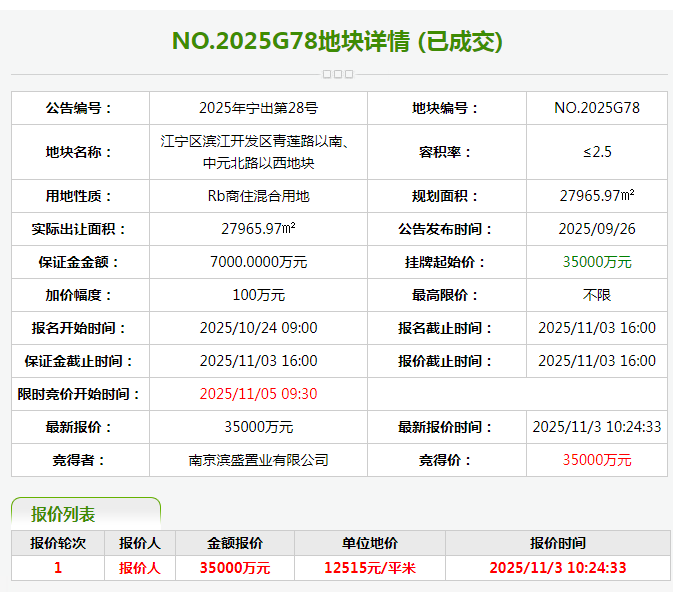The width and height of the screenshot is (673, 592).
Task: Click the NO.2025G78 parcel number cell
Action: point(597,108)
